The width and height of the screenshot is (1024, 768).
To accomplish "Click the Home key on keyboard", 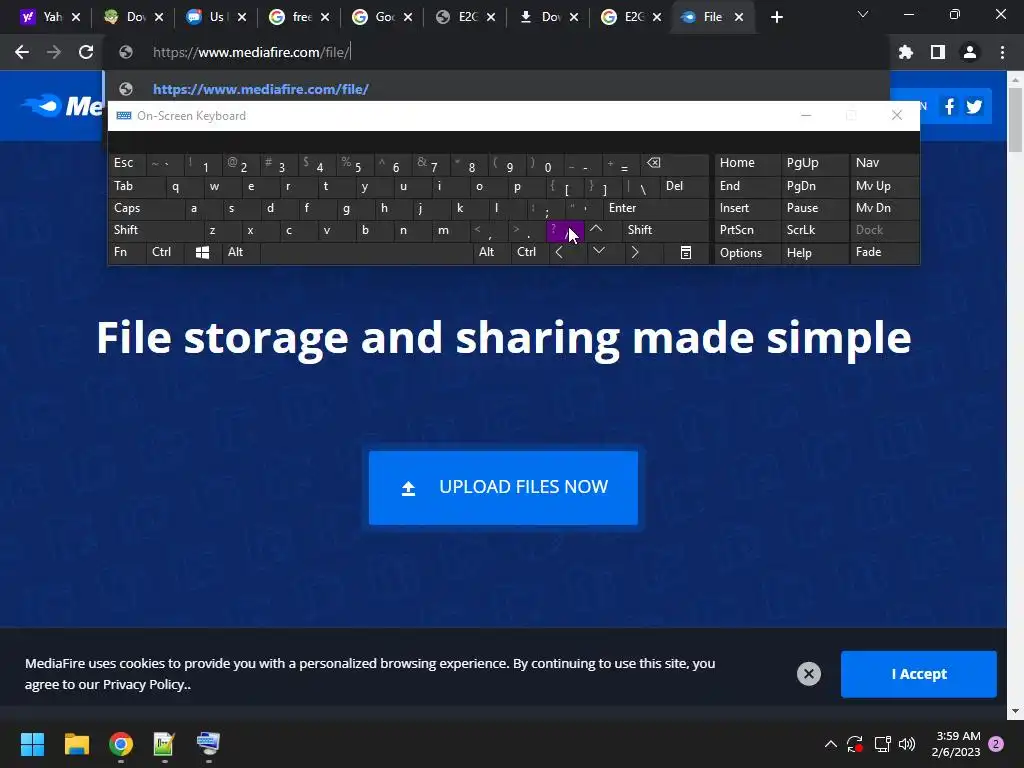I will pyautogui.click(x=747, y=163).
